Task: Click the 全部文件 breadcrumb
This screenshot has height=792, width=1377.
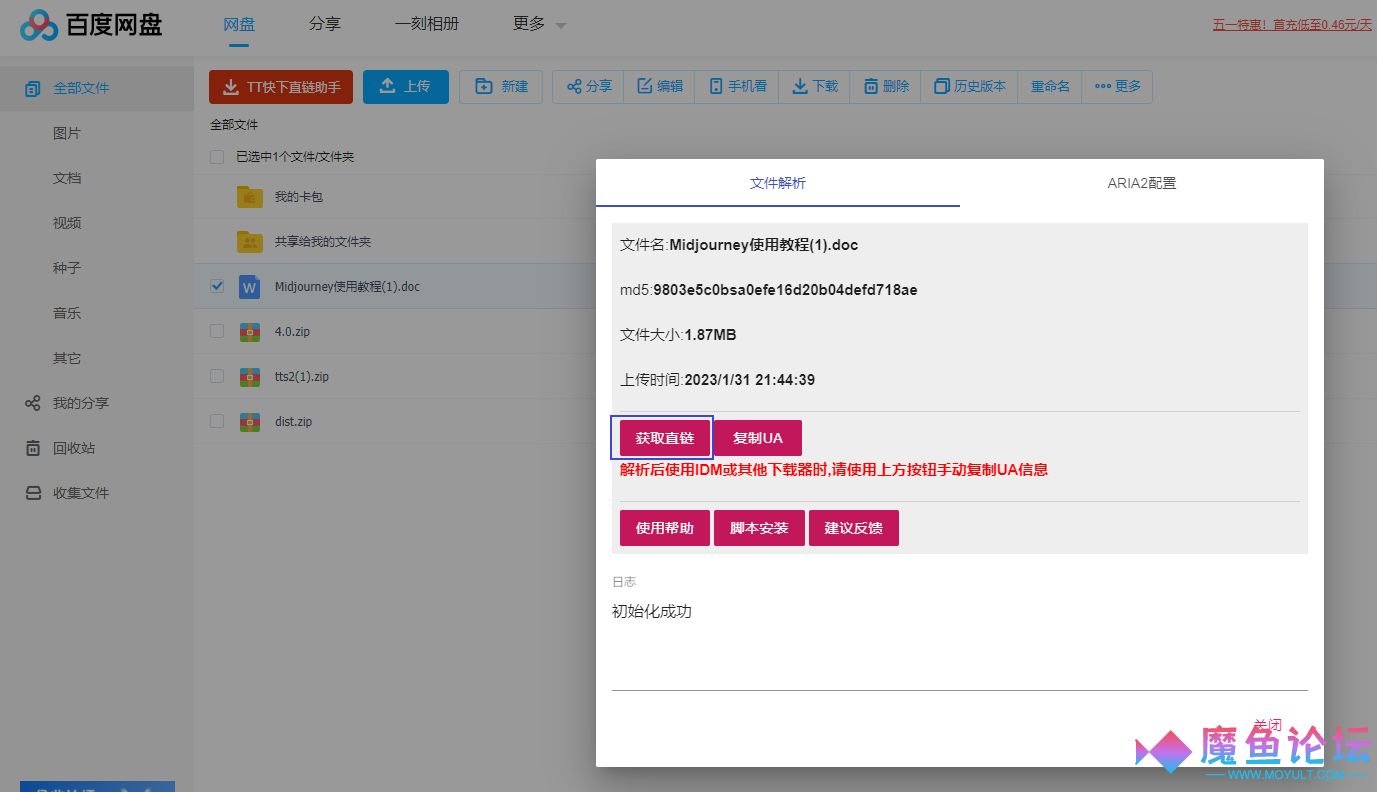Action: 234,125
